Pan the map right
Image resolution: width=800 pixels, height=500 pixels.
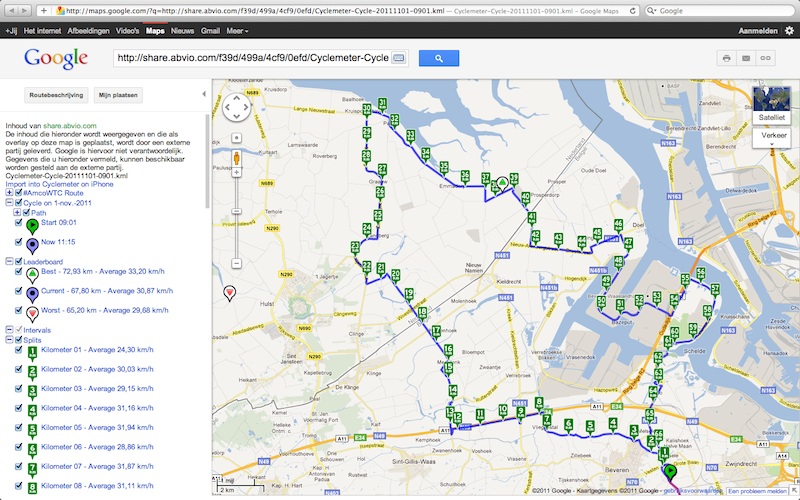246,107
